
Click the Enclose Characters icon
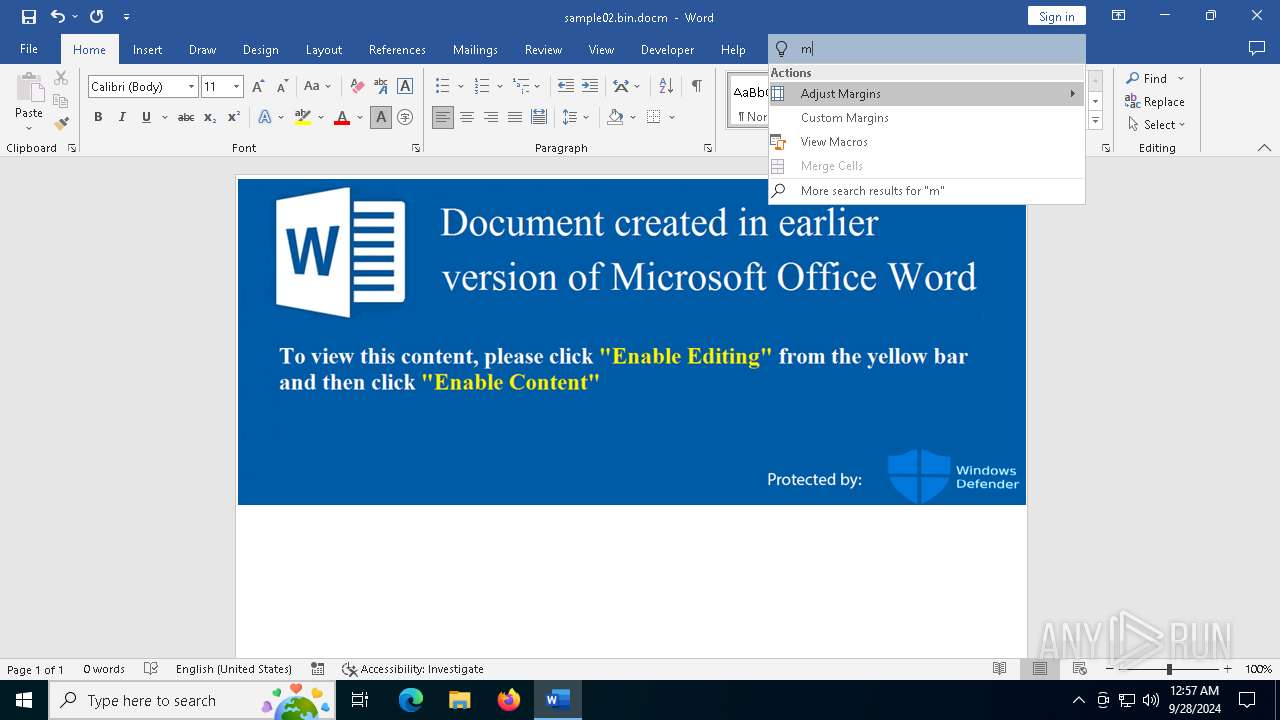pos(405,117)
